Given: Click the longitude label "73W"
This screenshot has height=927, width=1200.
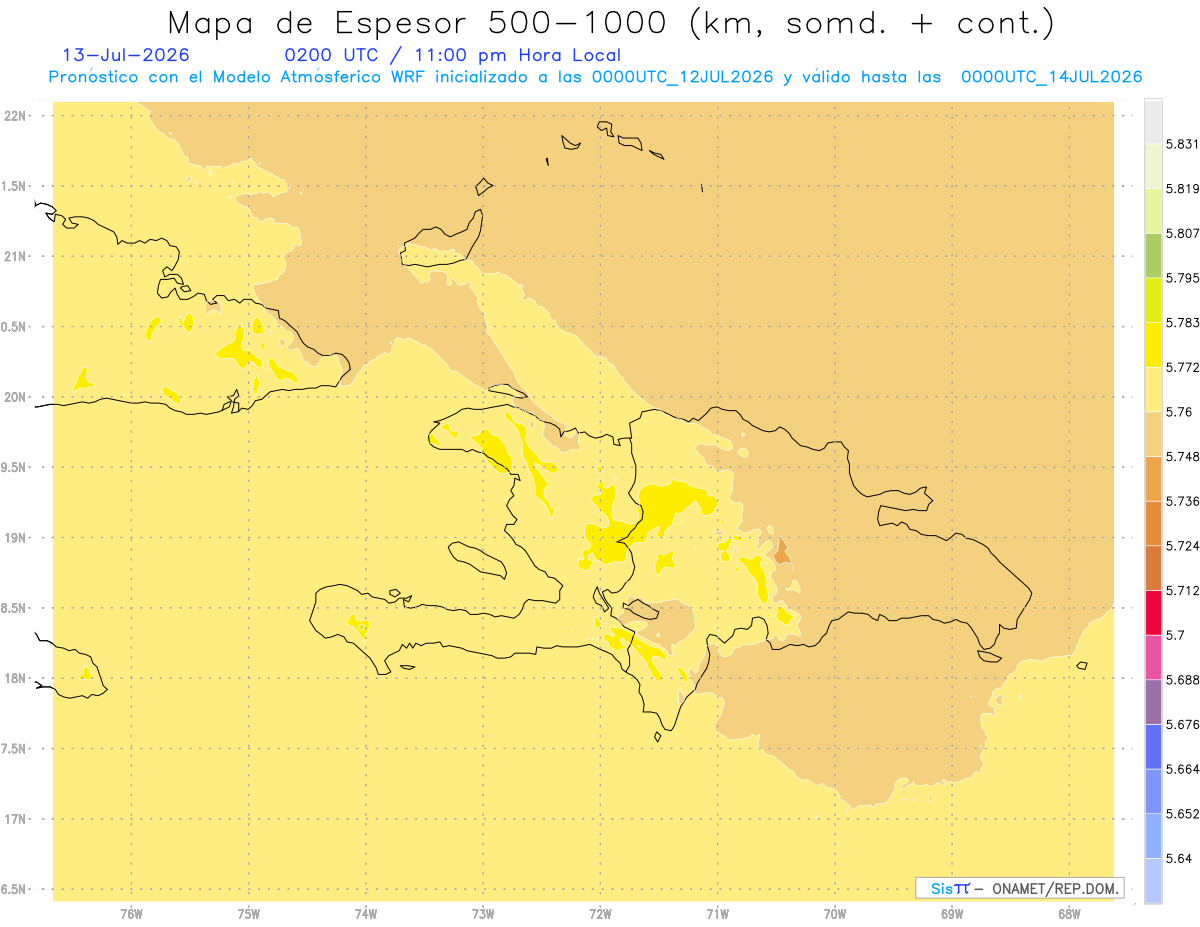Looking at the screenshot, I should tap(483, 914).
